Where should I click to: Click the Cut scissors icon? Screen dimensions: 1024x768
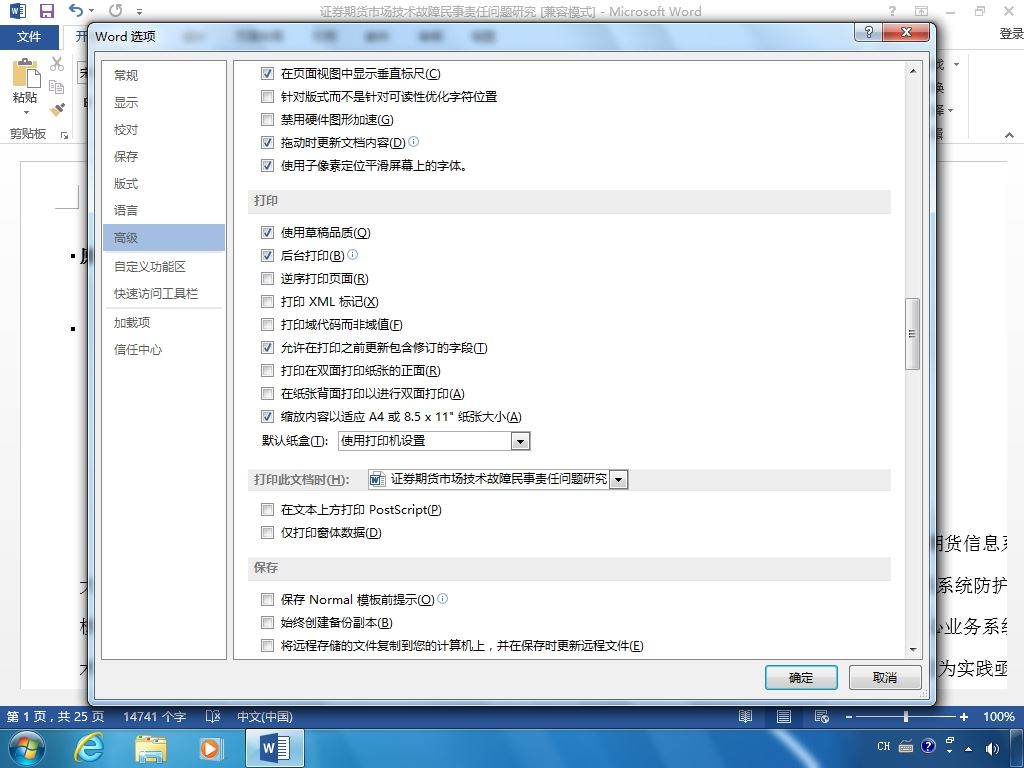[x=57, y=63]
